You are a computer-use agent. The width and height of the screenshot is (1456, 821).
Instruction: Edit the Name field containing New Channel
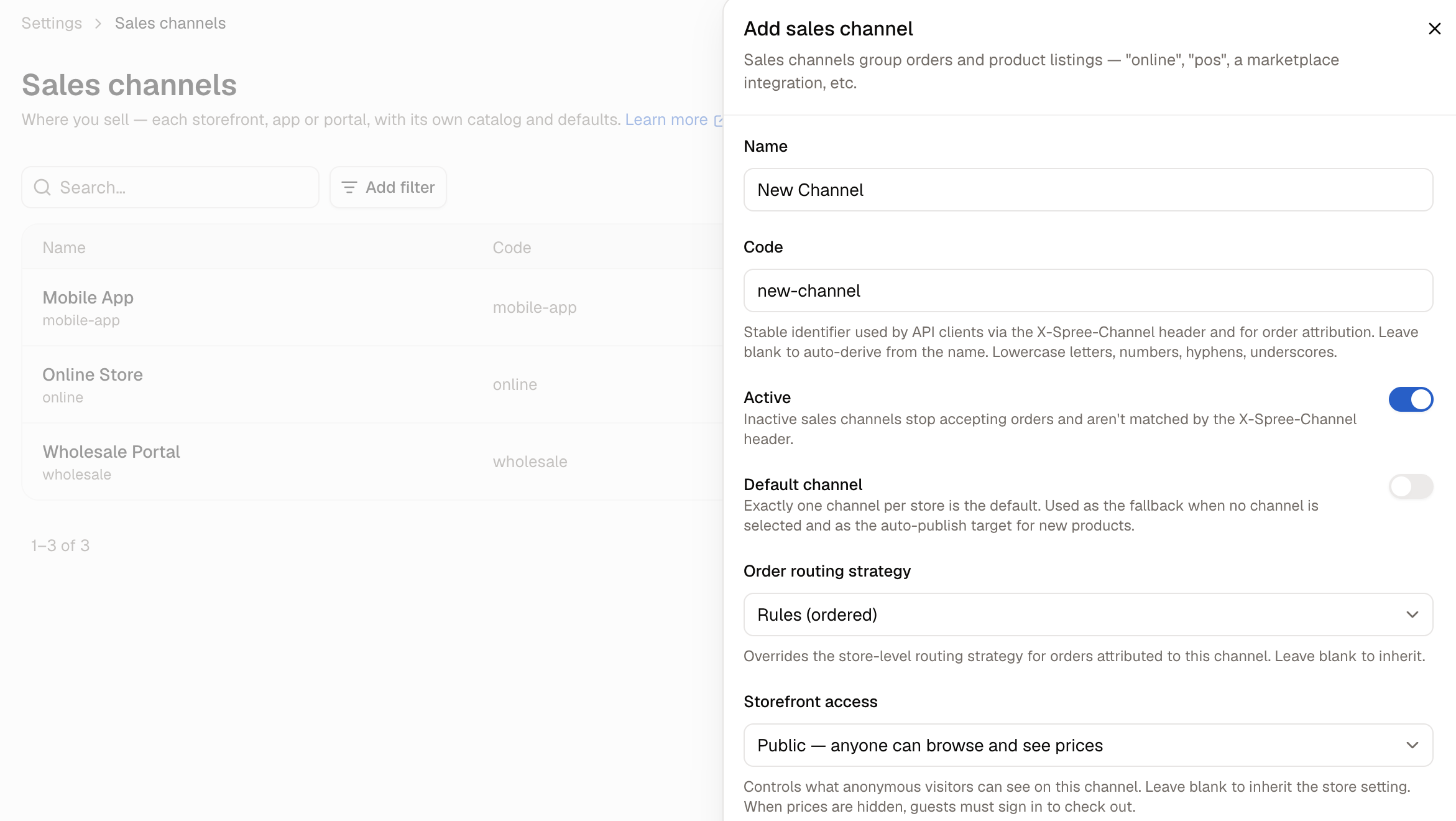point(1088,190)
